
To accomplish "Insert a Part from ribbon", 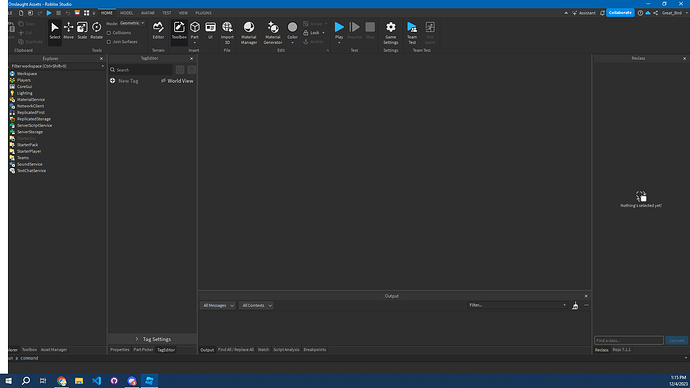I will click(195, 29).
